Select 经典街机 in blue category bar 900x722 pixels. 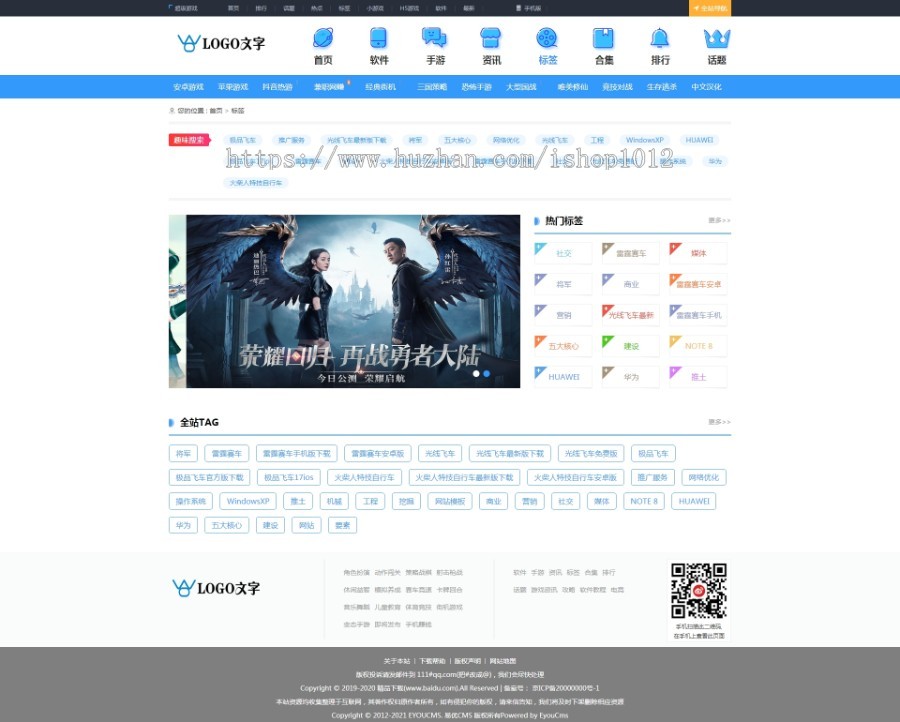tap(380, 87)
